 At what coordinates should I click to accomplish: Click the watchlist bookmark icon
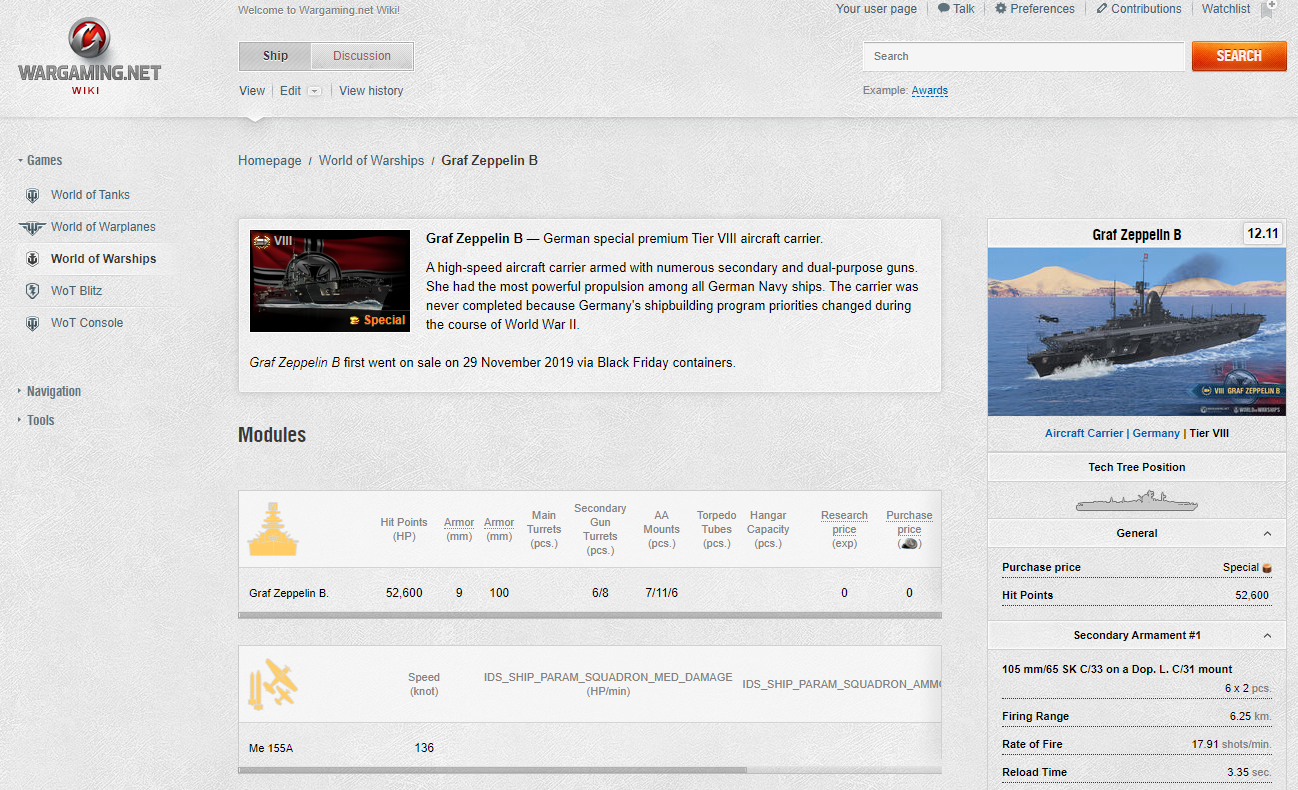(x=1267, y=10)
